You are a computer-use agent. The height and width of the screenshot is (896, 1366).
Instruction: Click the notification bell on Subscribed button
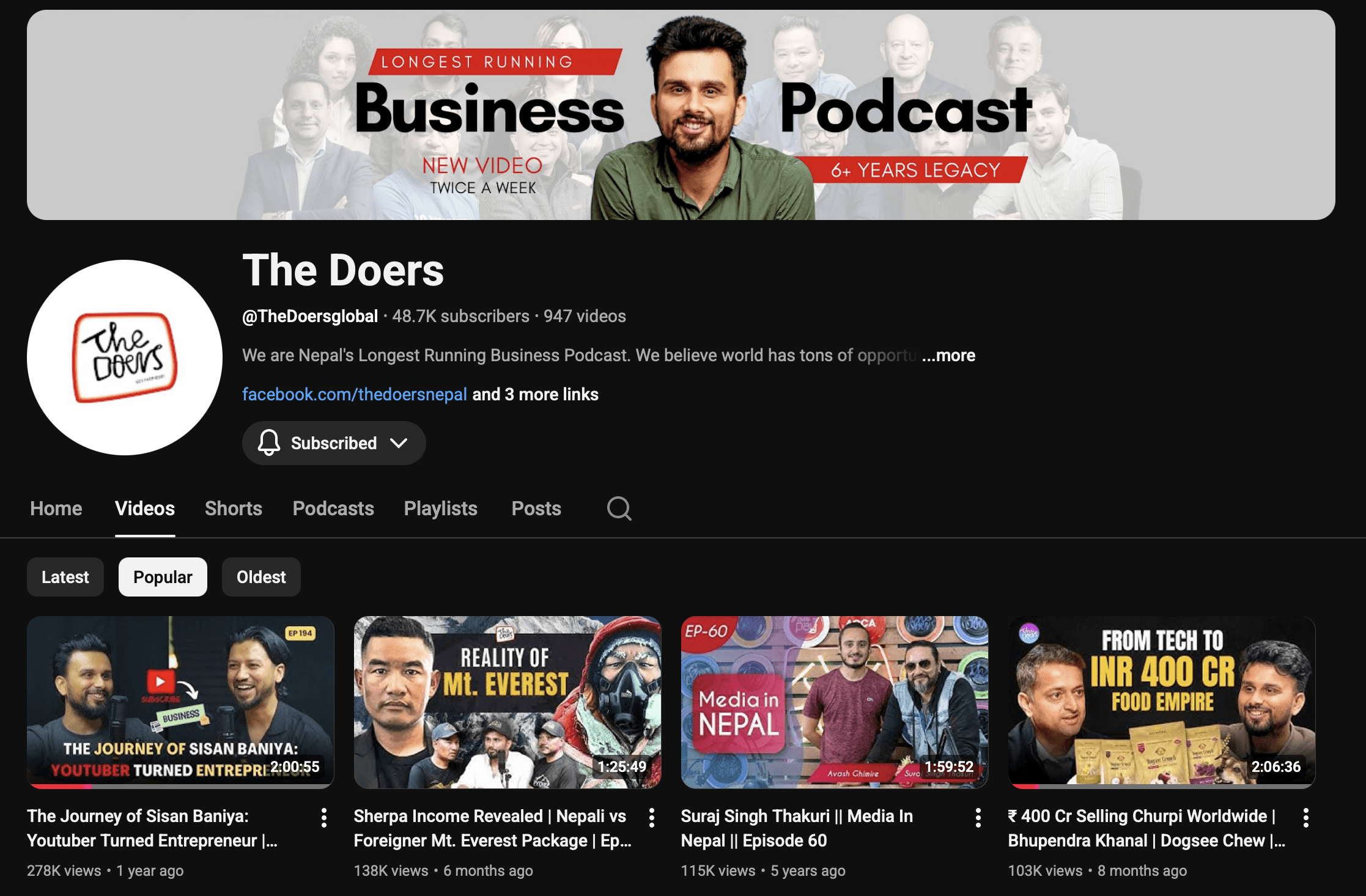coord(268,442)
